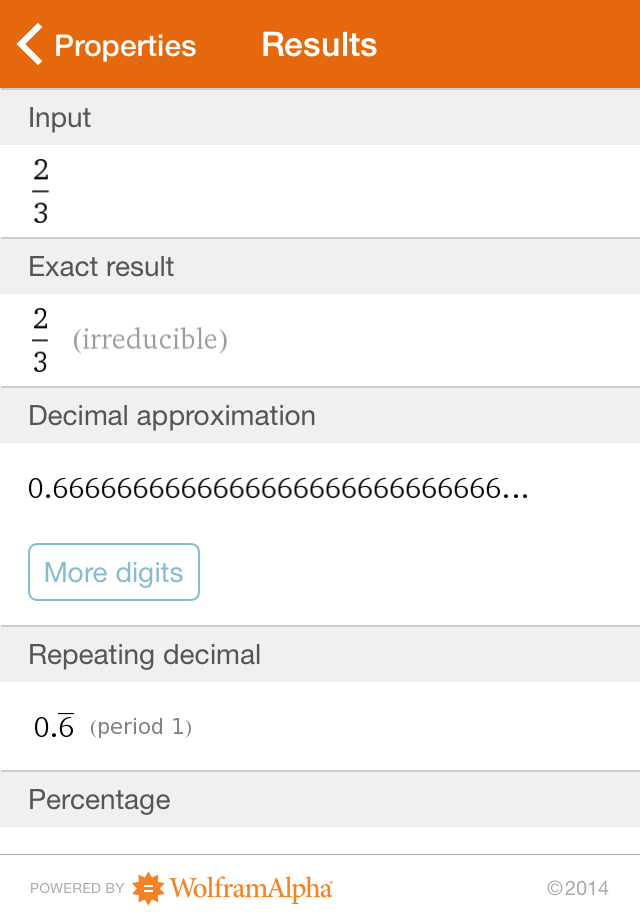Viewport: 640px width, 920px height.
Task: Tap the Properties navigation label
Action: (125, 45)
